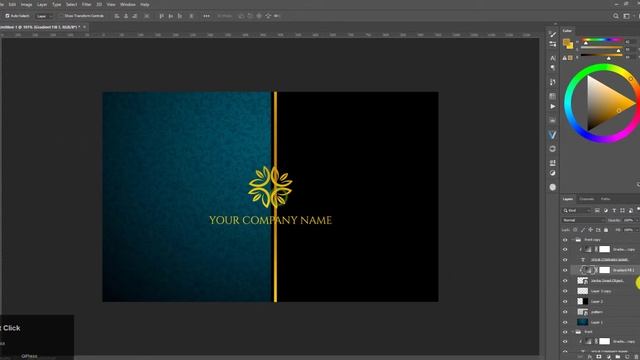Viewport: 640px width, 360px height.
Task: Click the blue V plugin icon in dock
Action: pyautogui.click(x=552, y=135)
